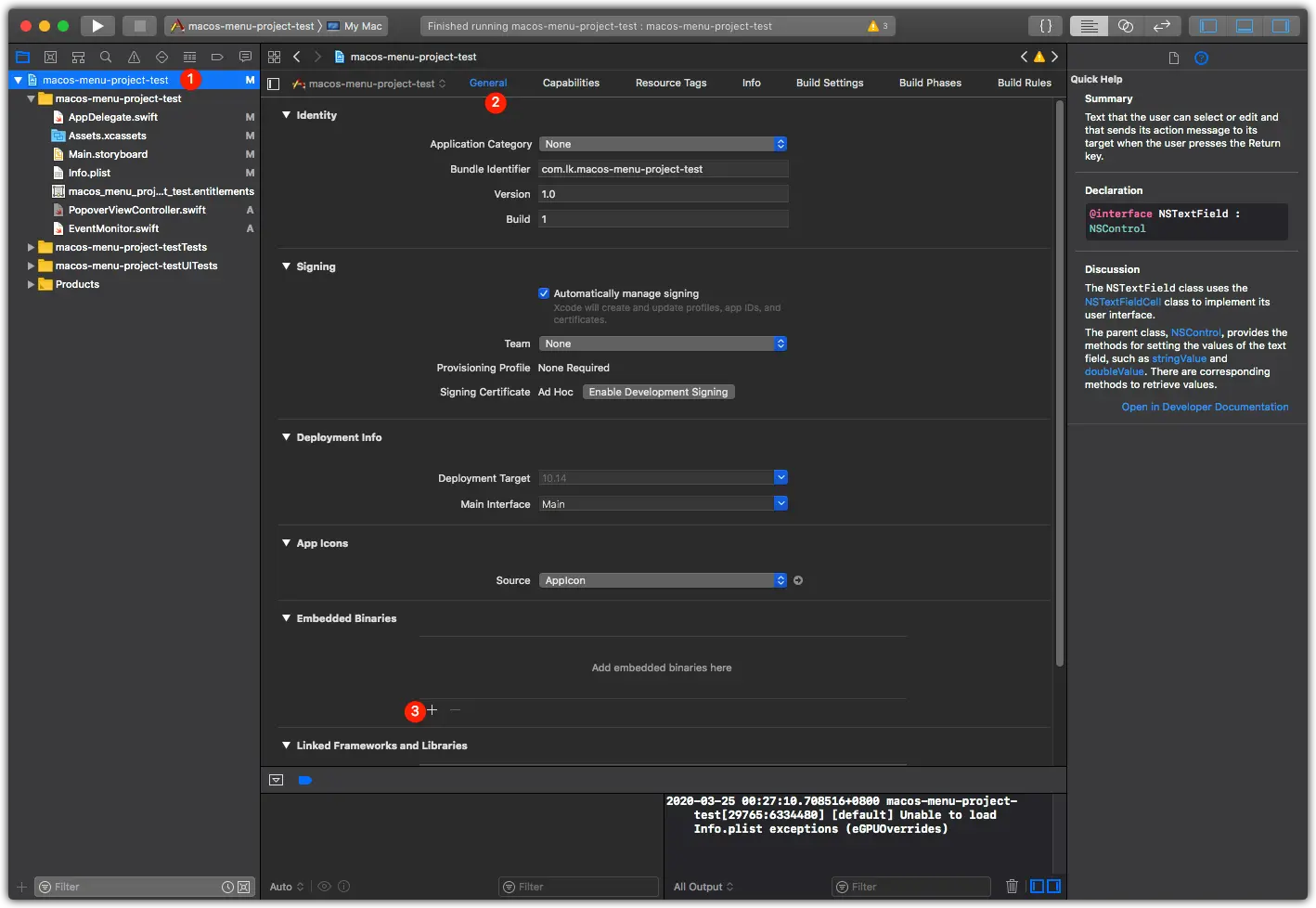The image size is (1316, 908).
Task: Click the Enable Development Signing button
Action: click(x=658, y=392)
